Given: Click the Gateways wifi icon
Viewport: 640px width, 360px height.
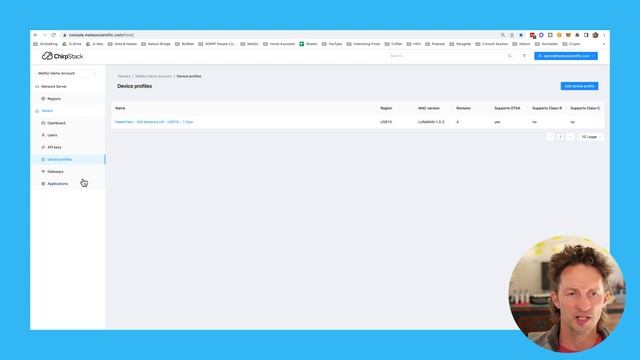Looking at the screenshot, I should point(43,172).
